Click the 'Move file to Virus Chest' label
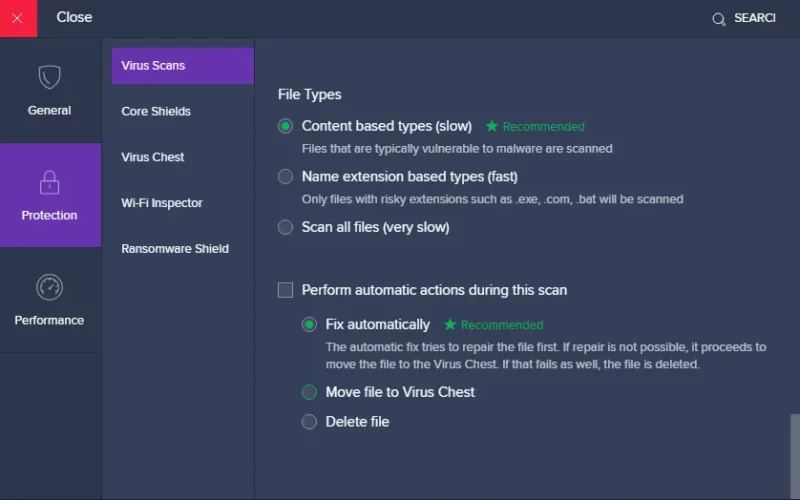 pyautogui.click(x=400, y=392)
